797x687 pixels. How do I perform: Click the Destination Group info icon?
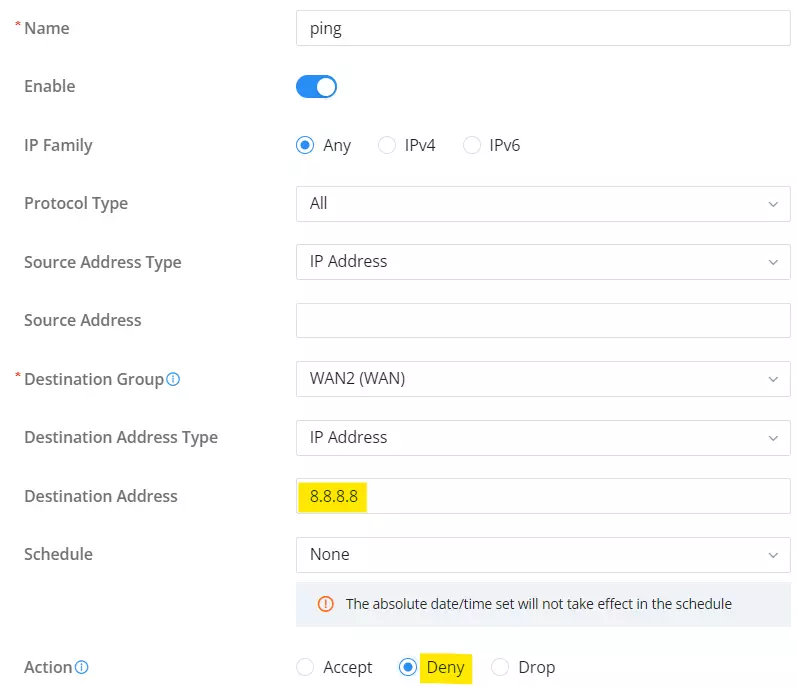click(173, 379)
